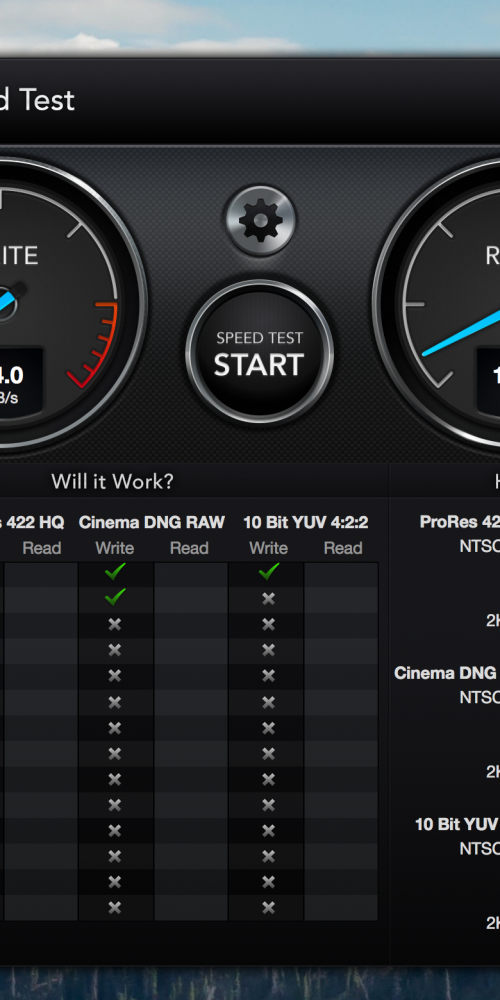Click 'NTSC' under the right panel ProRes heading
The image size is (500, 1000).
[x=480, y=547]
